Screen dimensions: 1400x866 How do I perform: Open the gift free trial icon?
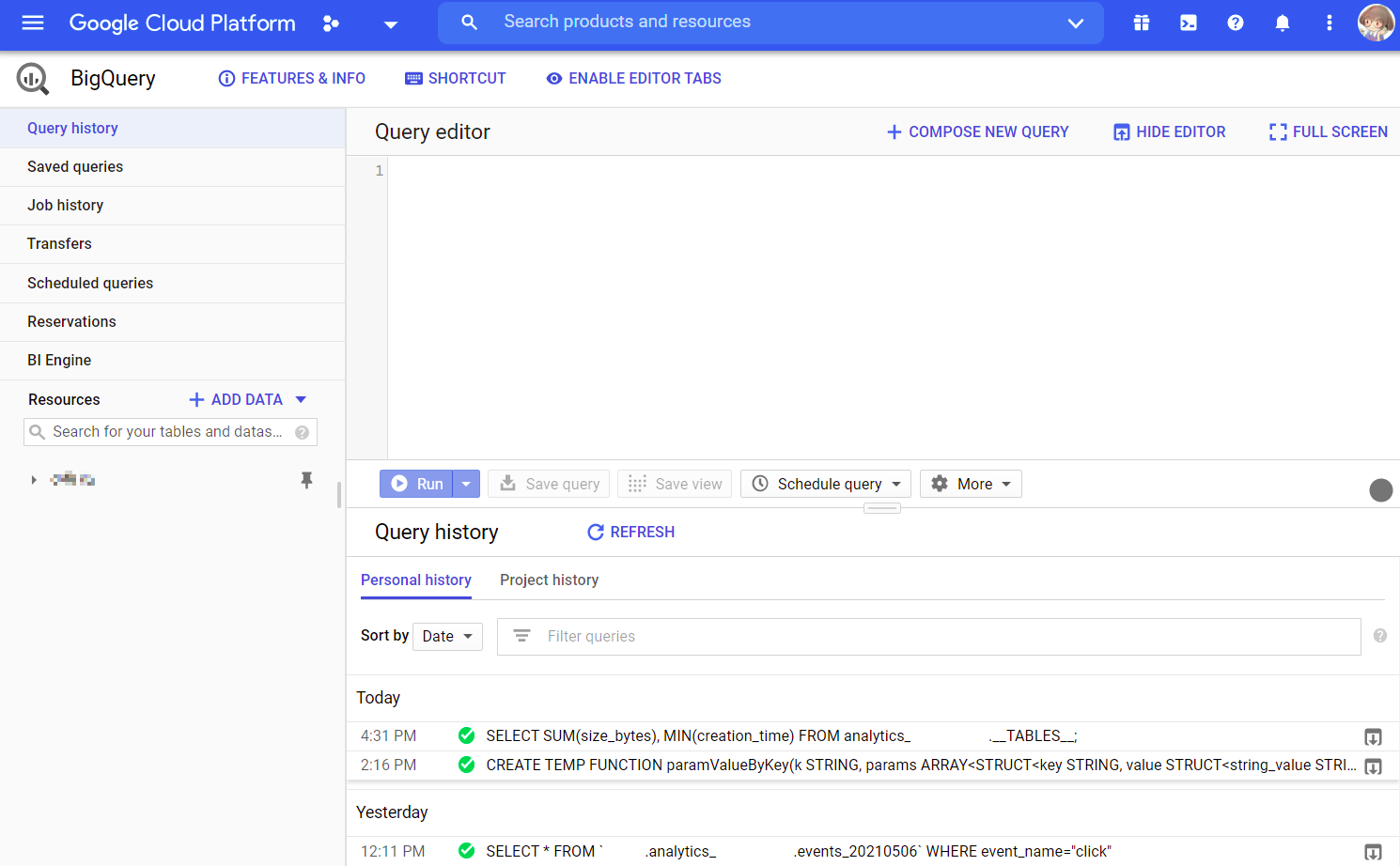click(1142, 23)
